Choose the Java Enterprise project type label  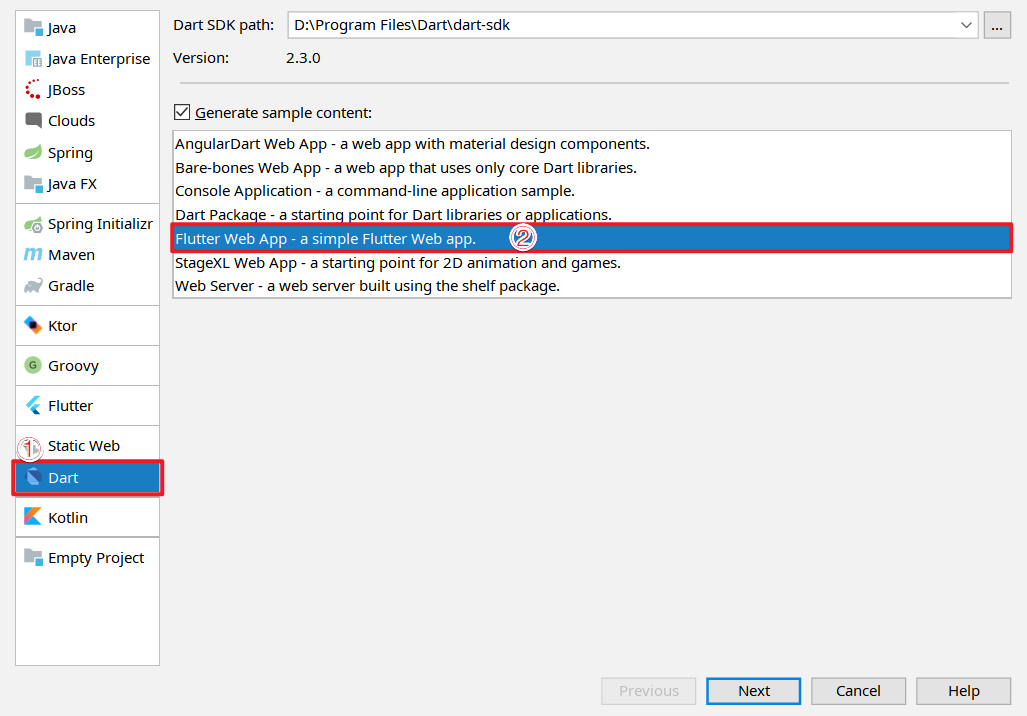pyautogui.click(x=99, y=59)
